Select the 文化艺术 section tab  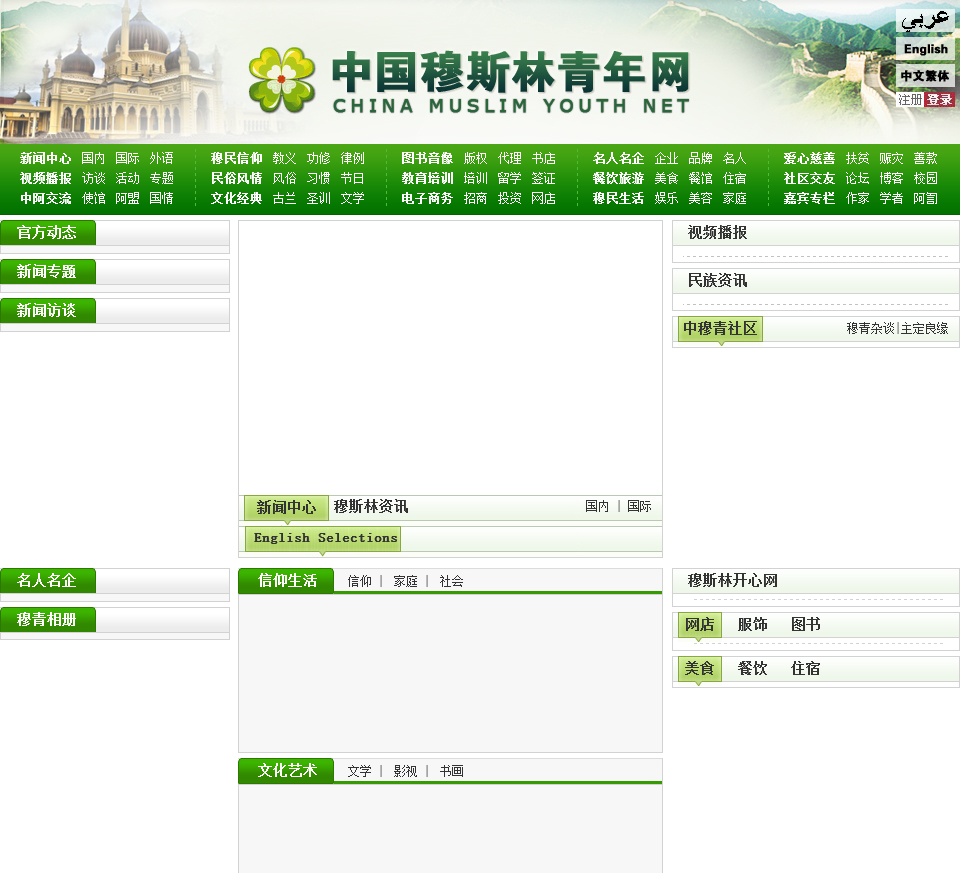click(x=286, y=770)
